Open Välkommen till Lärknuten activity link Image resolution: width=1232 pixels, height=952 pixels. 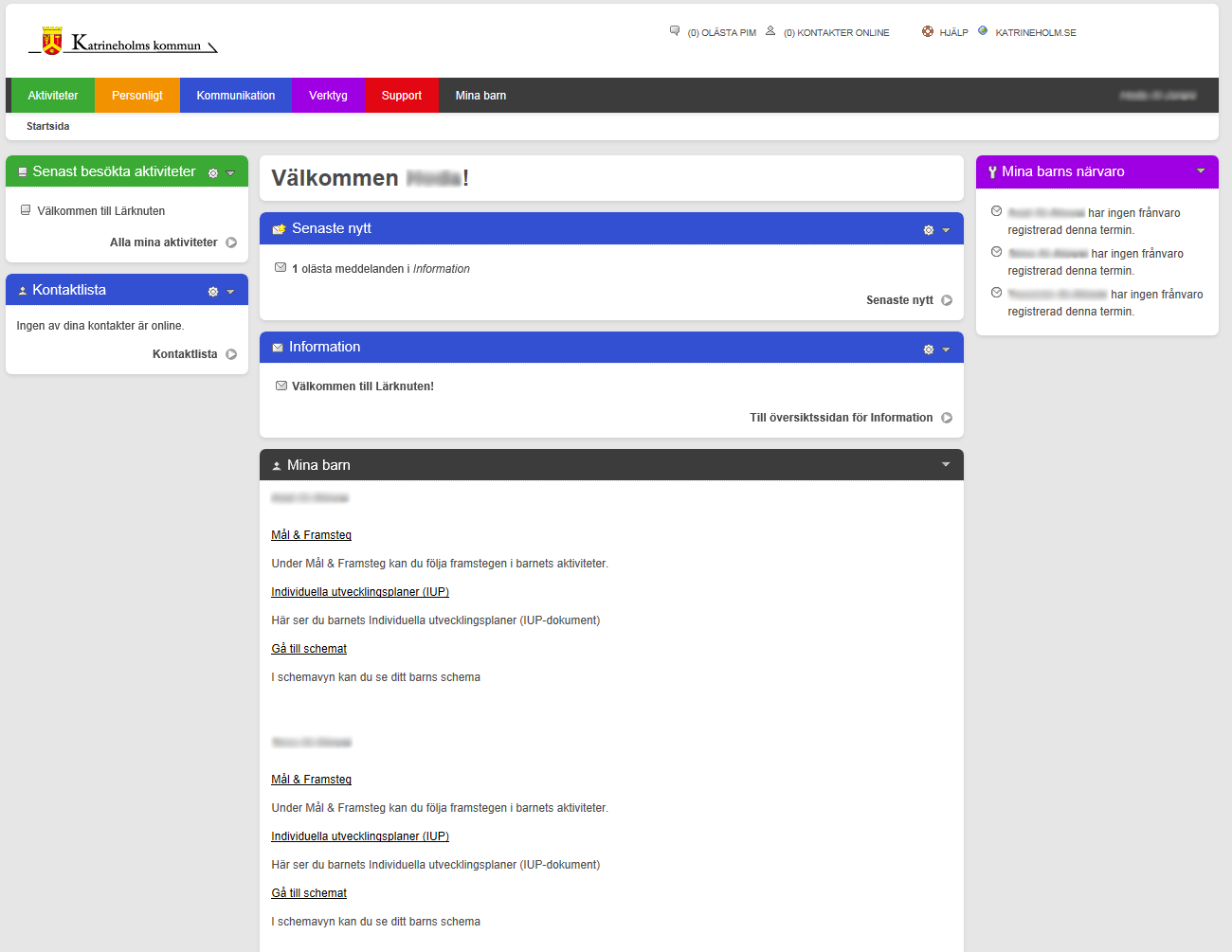pos(101,211)
